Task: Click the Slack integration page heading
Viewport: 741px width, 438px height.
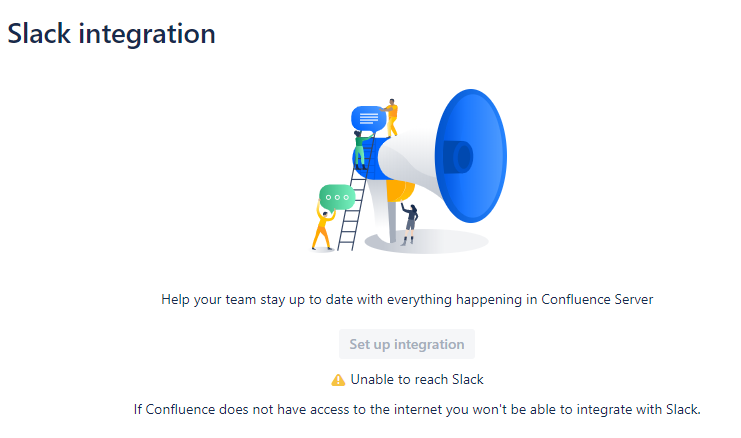Action: coord(112,34)
